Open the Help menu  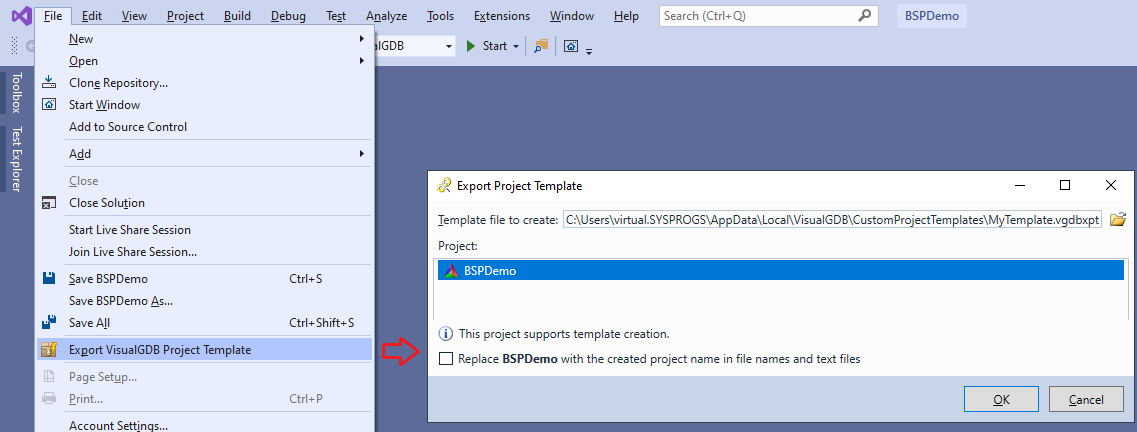[626, 15]
